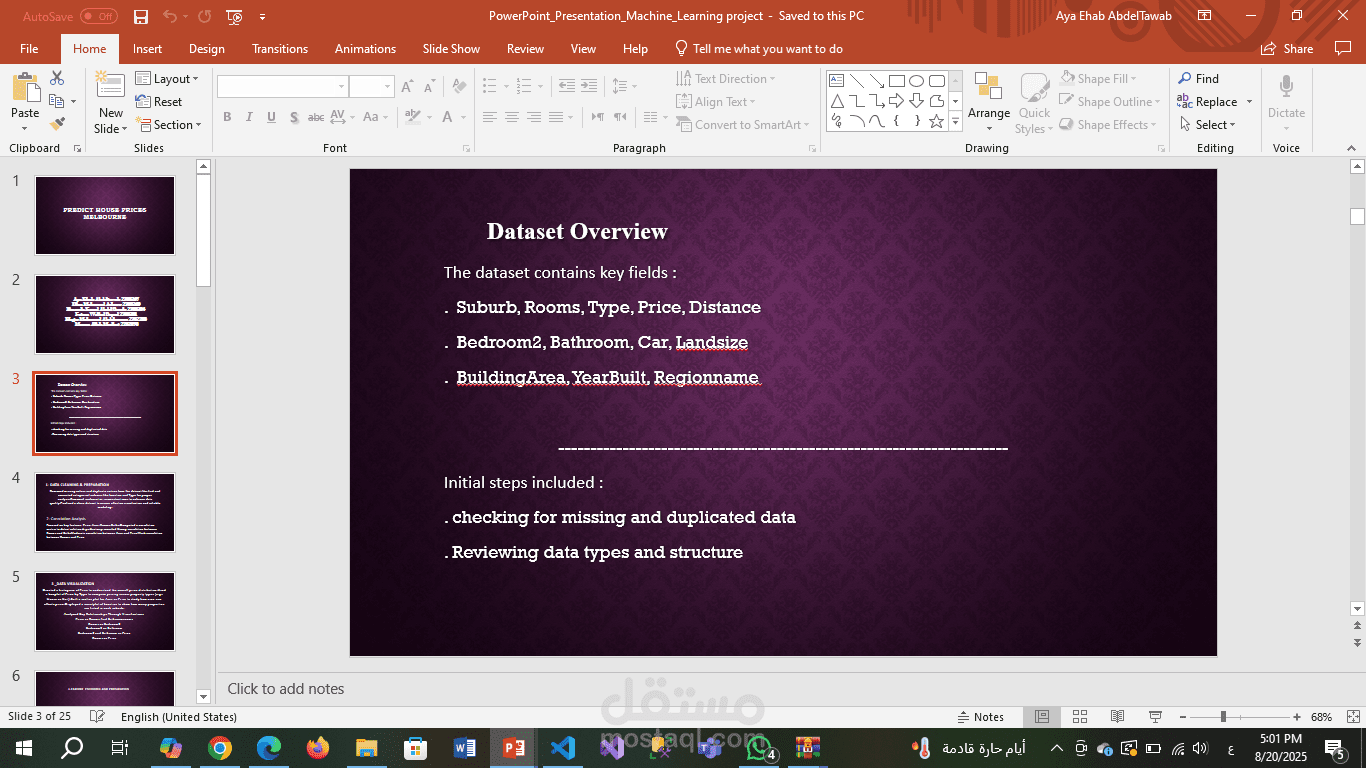This screenshot has height=768, width=1366.
Task: Open the Layout dropdown
Action: pos(167,79)
